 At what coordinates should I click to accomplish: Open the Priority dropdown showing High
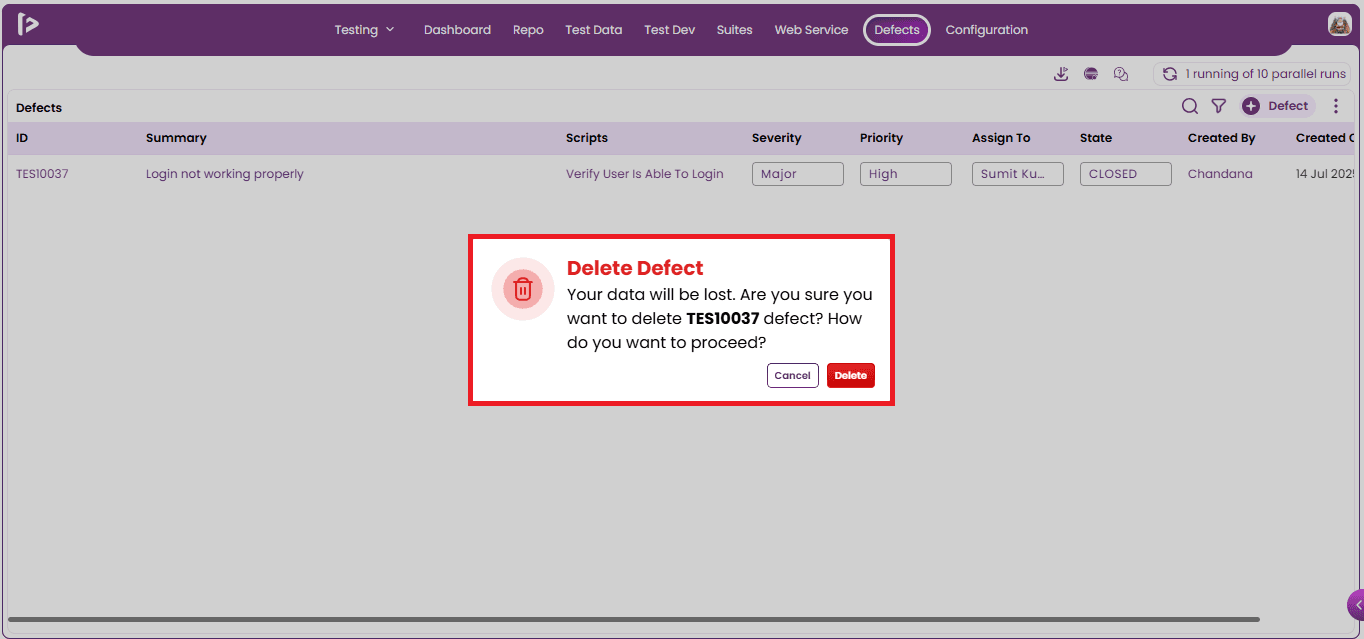click(x=906, y=174)
